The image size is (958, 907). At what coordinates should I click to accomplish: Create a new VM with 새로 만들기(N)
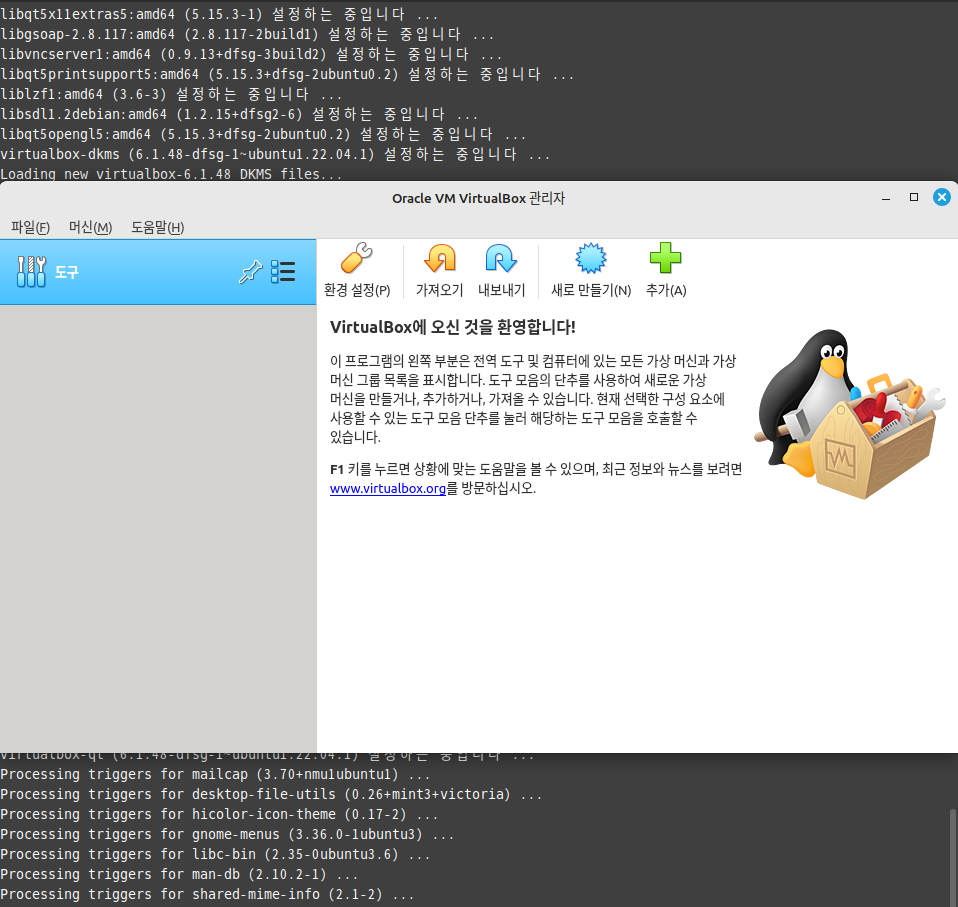[x=591, y=269]
